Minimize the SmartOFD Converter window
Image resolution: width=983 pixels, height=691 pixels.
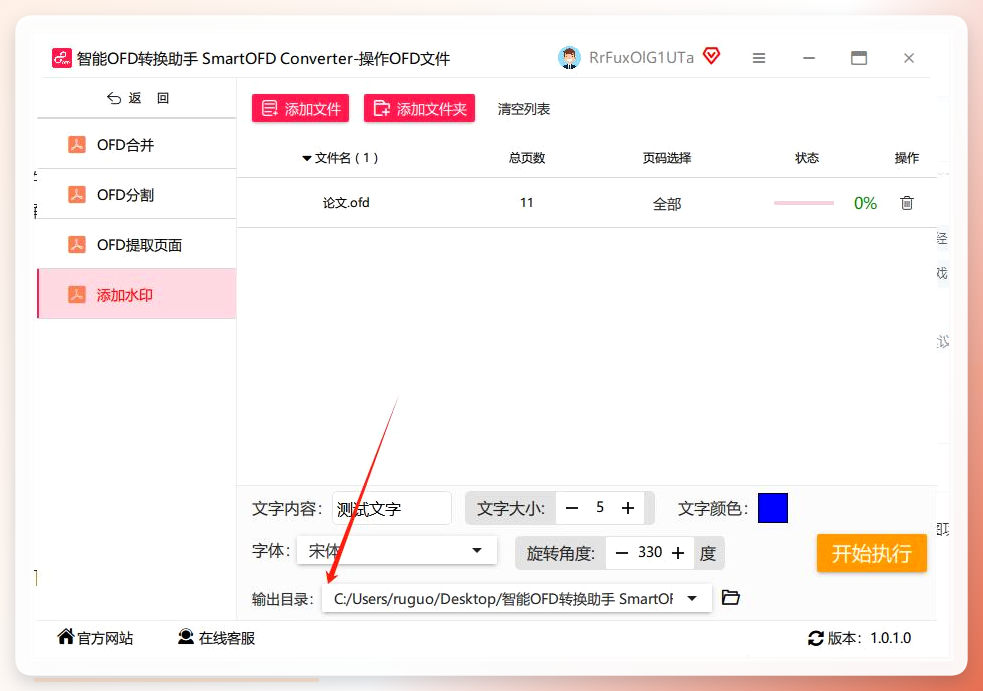[809, 58]
